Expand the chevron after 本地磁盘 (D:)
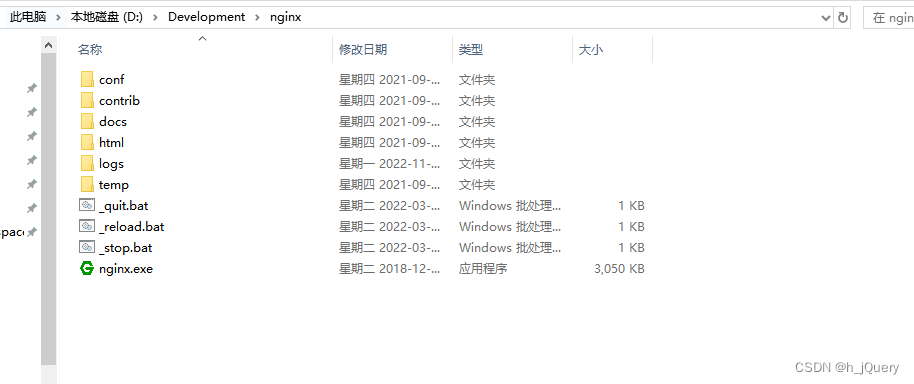The image size is (914, 384). click(155, 17)
